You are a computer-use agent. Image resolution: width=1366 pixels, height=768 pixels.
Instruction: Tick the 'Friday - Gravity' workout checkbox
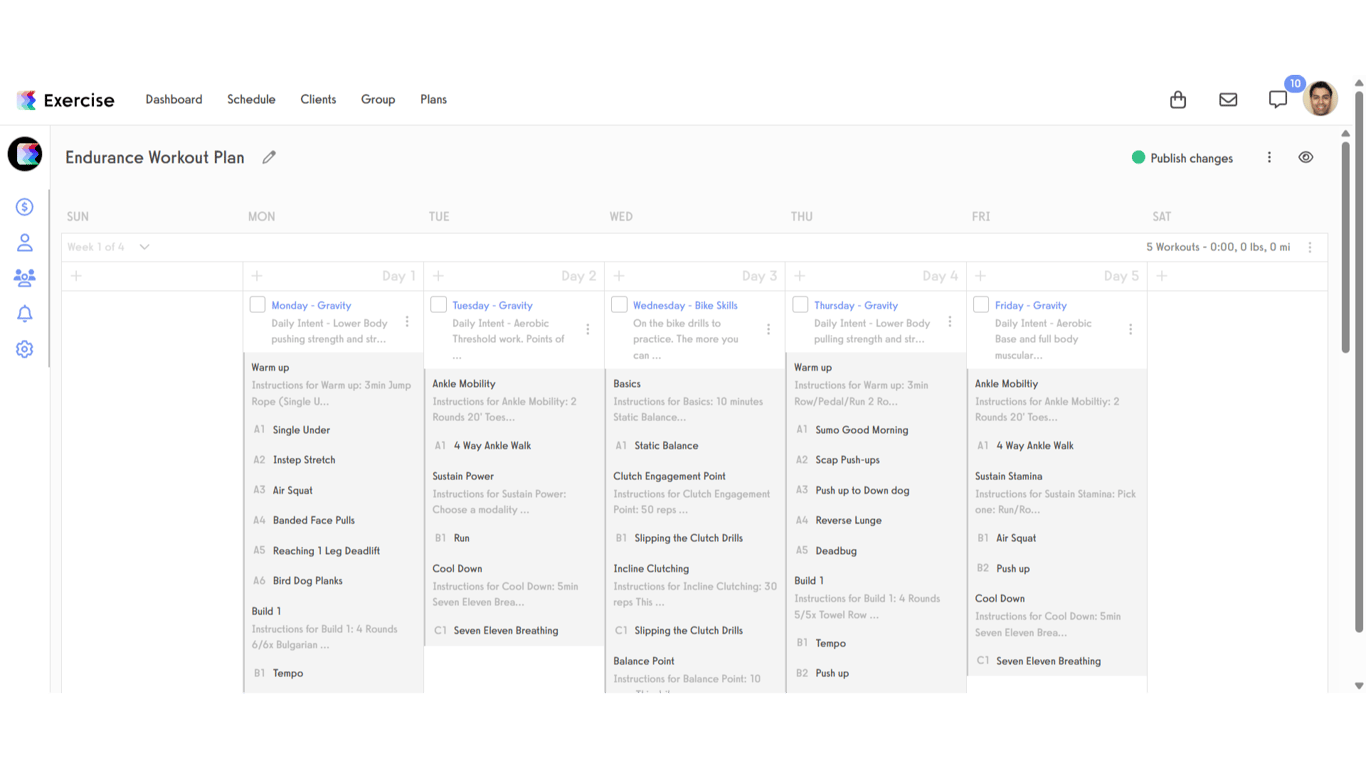coord(981,305)
